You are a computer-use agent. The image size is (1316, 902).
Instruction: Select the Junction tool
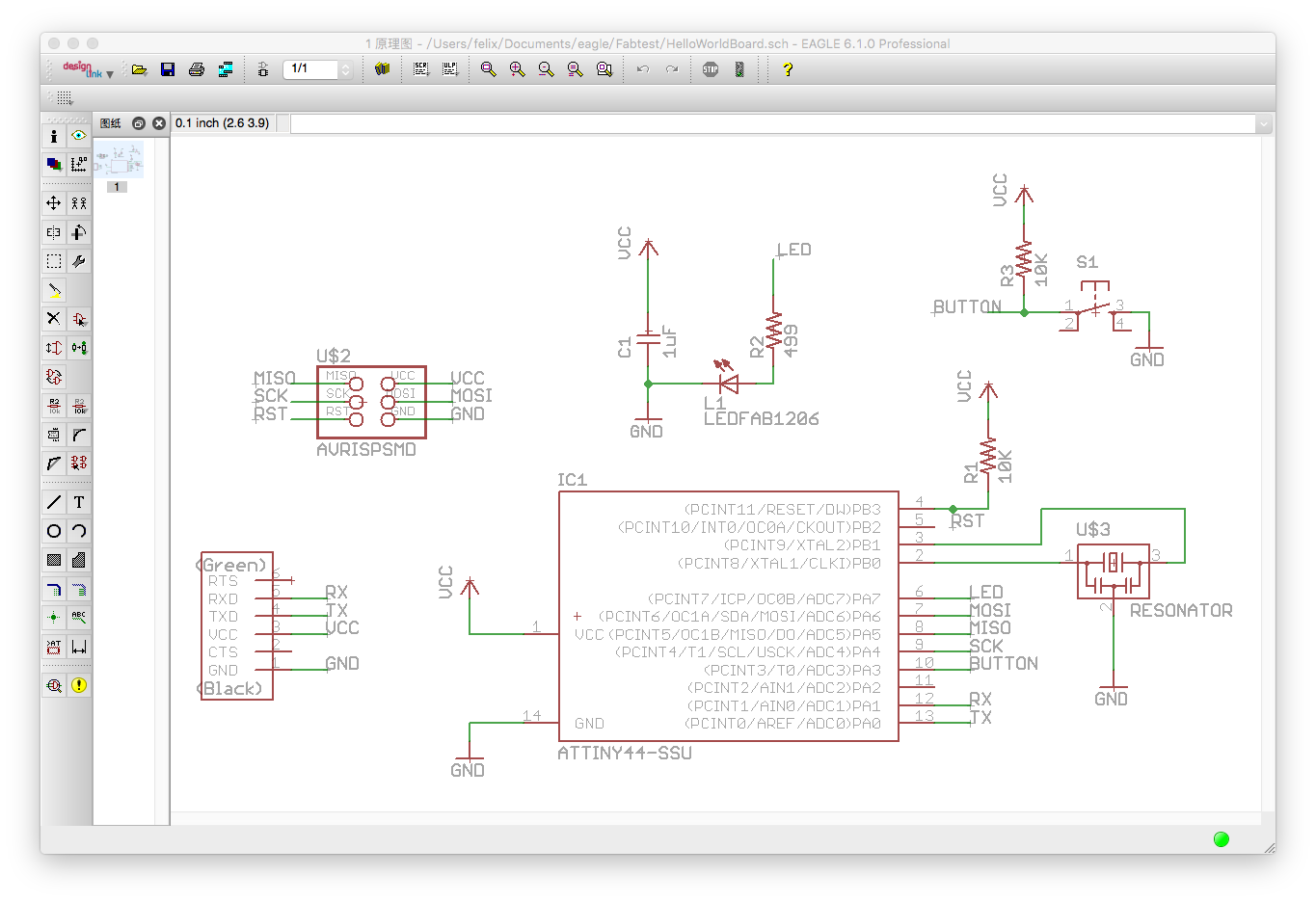point(54,618)
